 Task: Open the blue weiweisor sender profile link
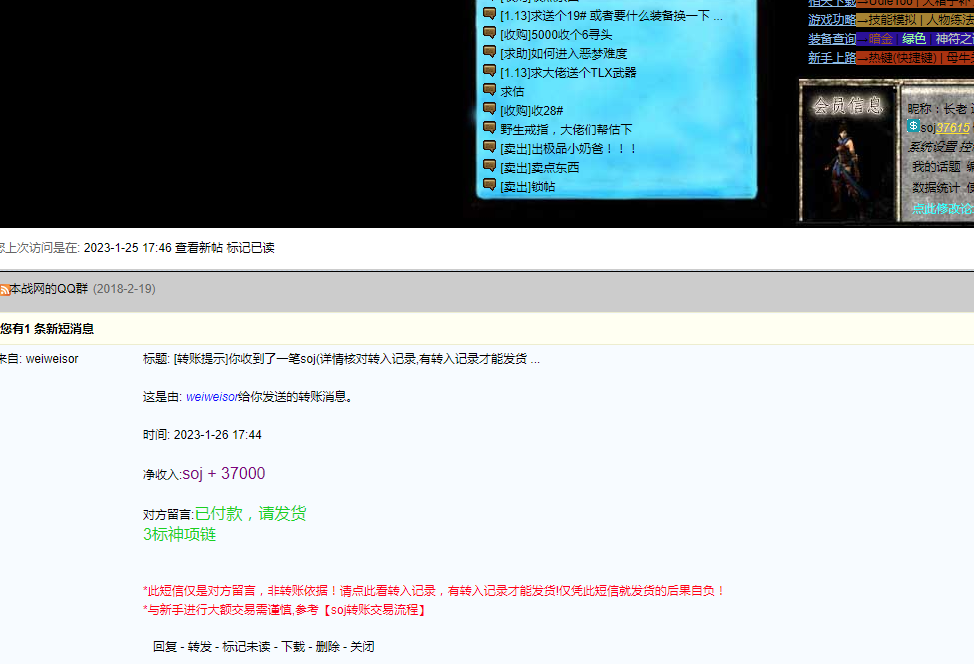click(x=212, y=397)
